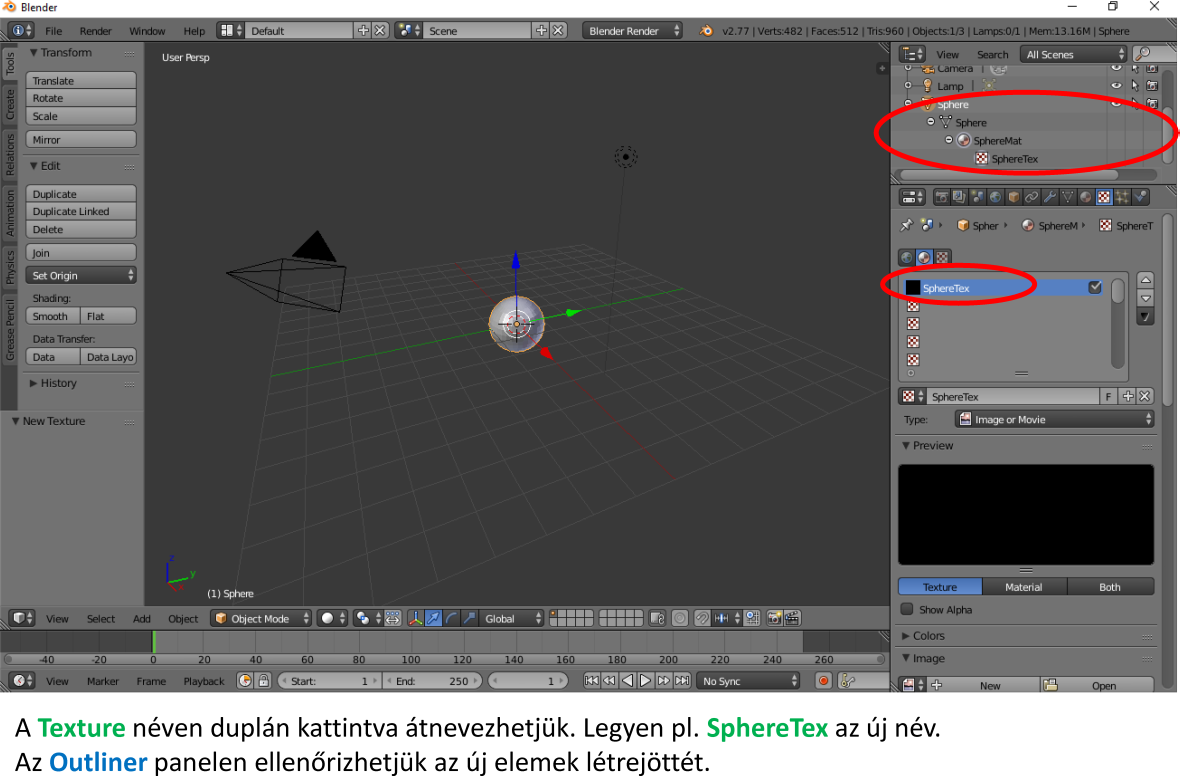
Task: Click the OpenGL render image camera icon
Action: click(x=774, y=618)
